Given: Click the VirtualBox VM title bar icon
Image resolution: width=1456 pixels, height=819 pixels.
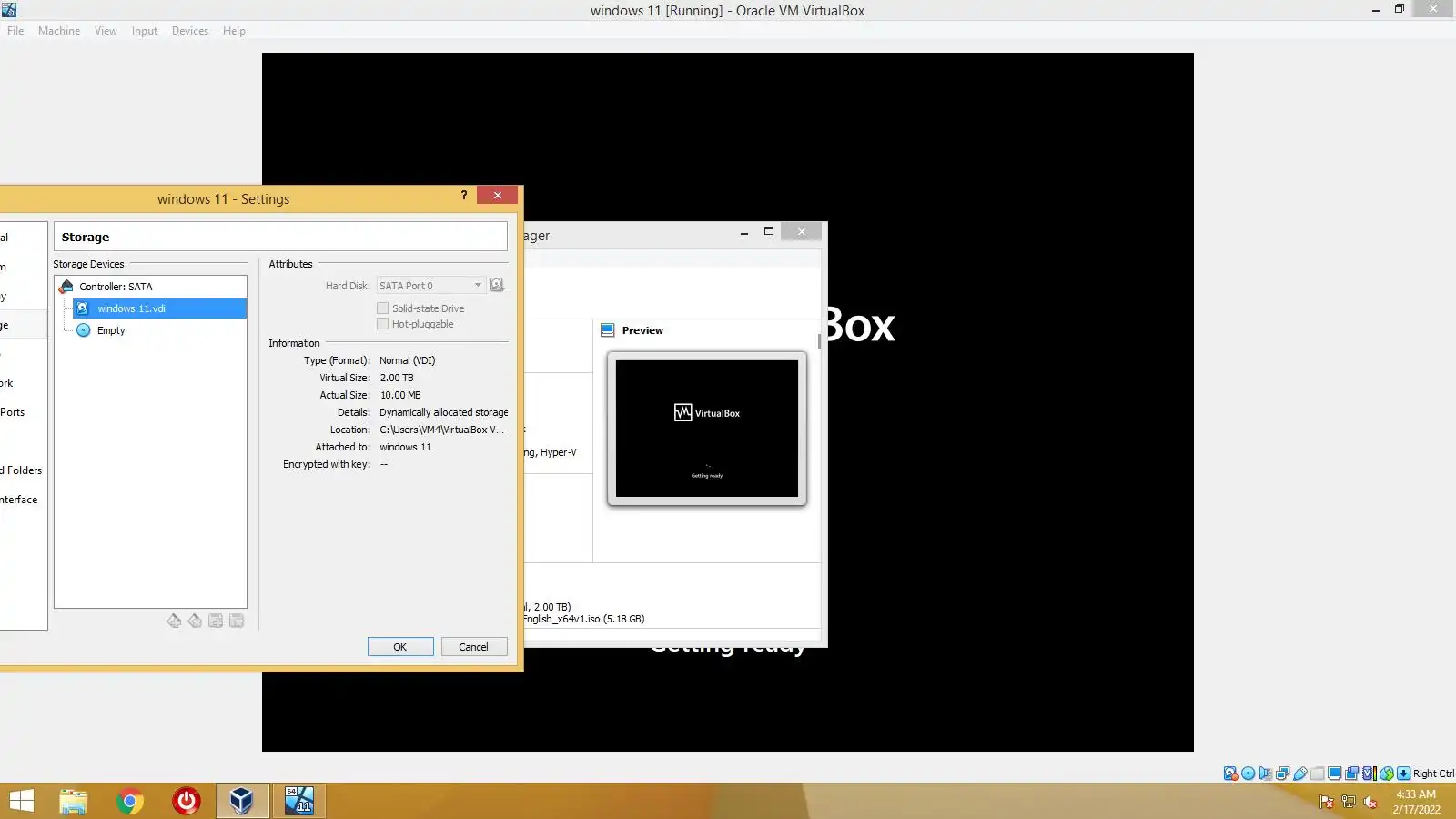Looking at the screenshot, I should [x=9, y=9].
